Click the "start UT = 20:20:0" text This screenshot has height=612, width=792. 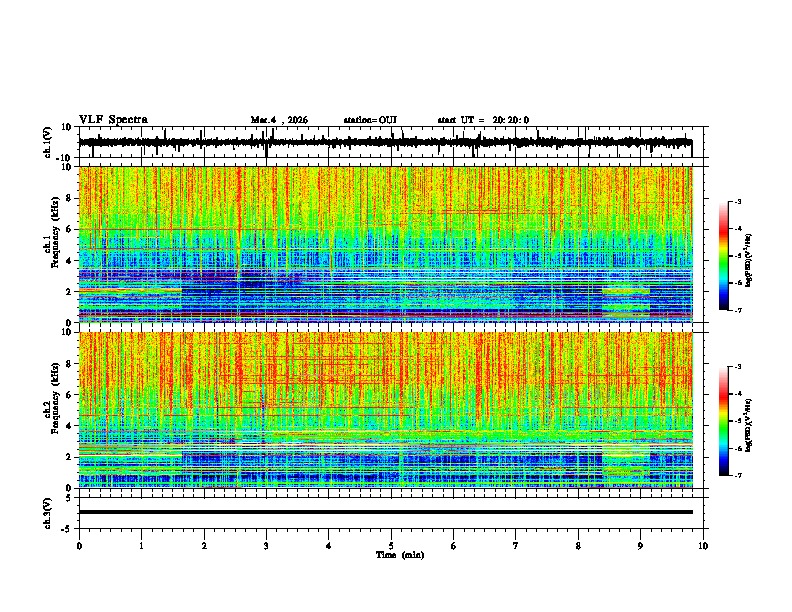point(483,120)
